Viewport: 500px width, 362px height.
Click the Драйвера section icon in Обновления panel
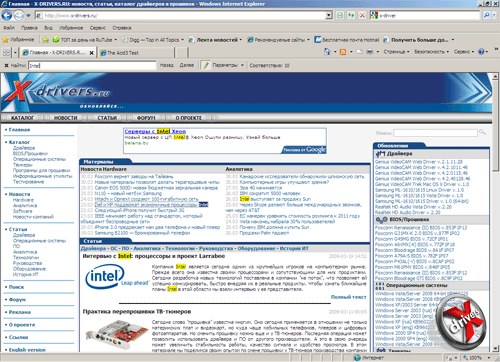pos(380,154)
